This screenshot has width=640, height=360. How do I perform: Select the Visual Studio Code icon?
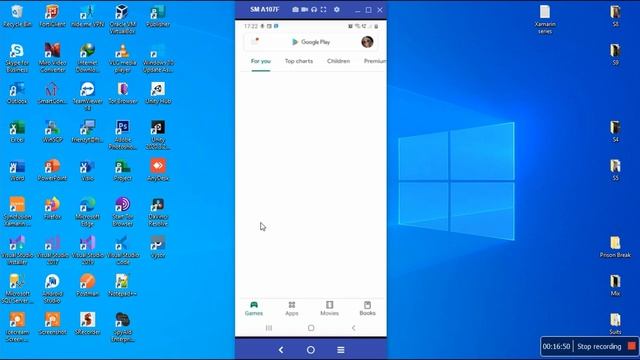coord(122,250)
